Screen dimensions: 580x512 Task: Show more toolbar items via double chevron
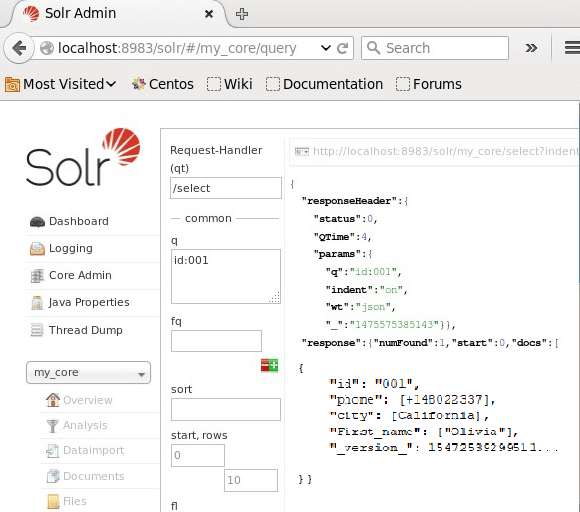coord(531,48)
